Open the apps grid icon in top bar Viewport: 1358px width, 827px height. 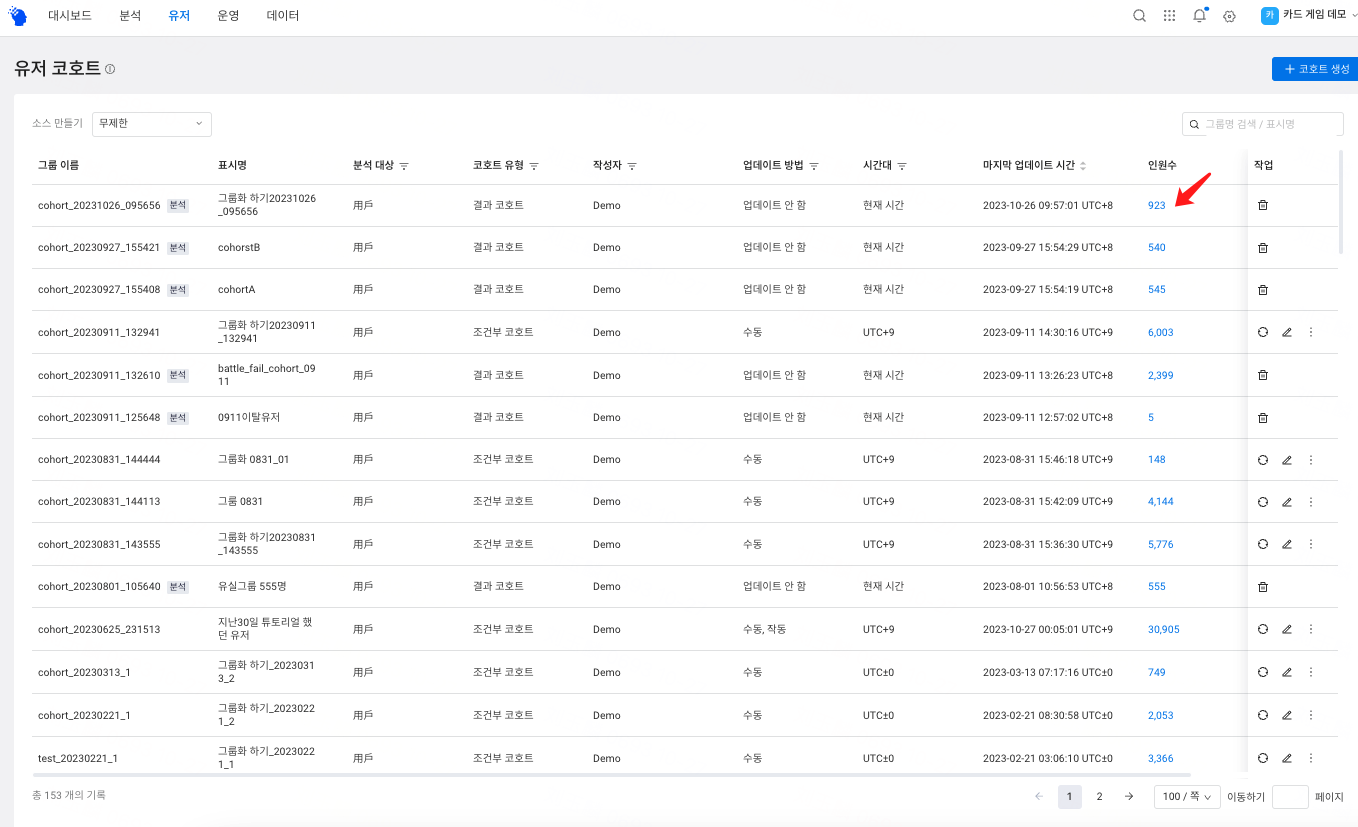(1169, 16)
